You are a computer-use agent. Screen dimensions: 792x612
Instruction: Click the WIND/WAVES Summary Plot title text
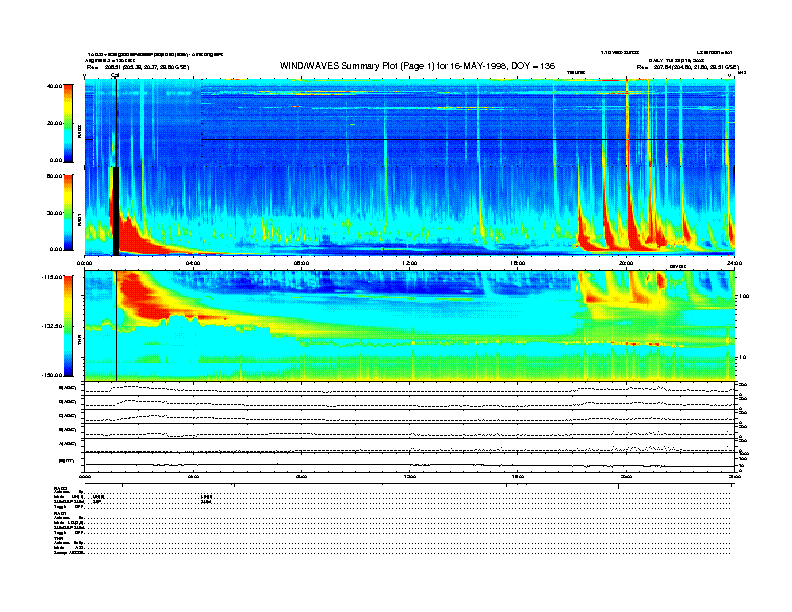pyautogui.click(x=417, y=66)
